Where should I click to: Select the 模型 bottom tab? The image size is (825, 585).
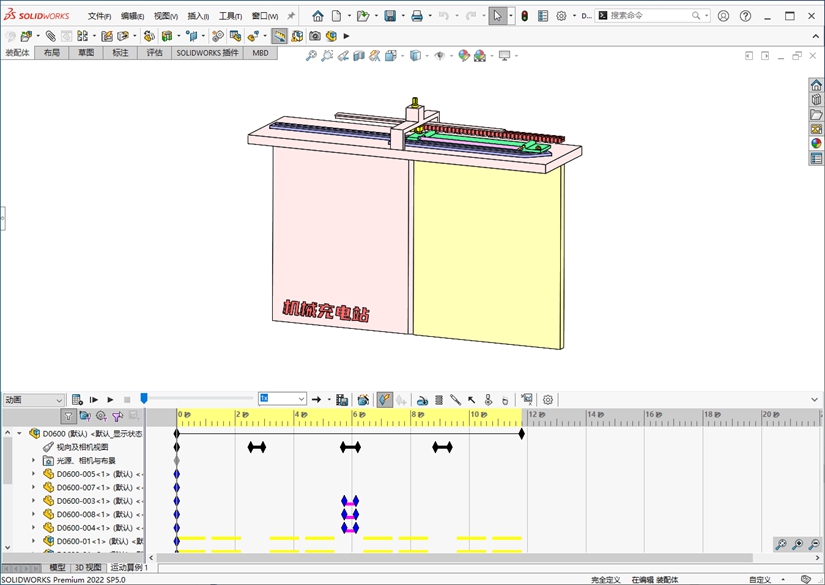tap(58, 568)
